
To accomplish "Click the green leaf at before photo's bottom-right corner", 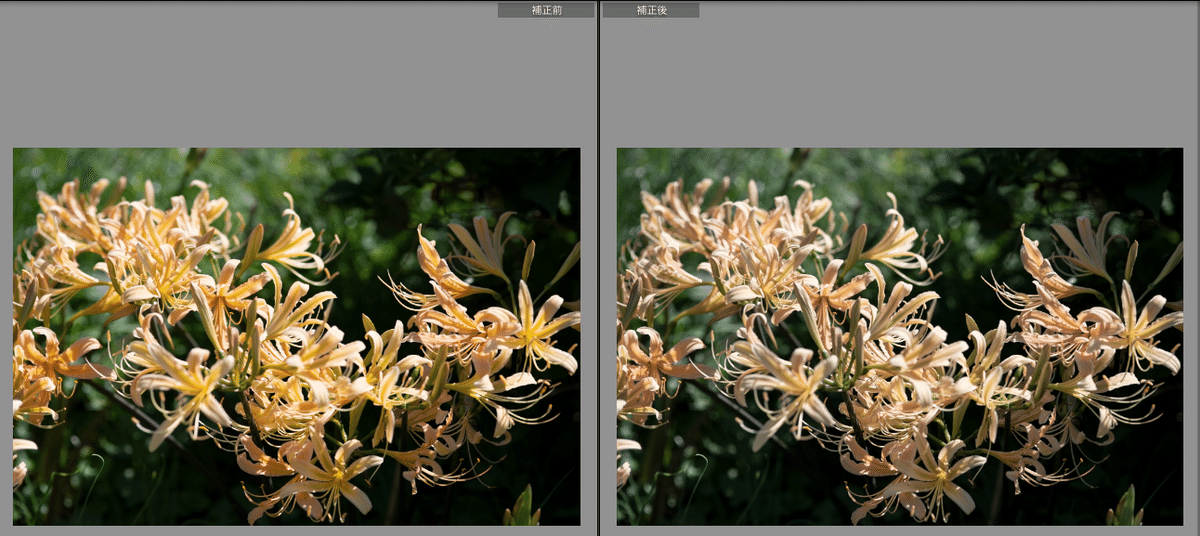I will click(x=523, y=508).
